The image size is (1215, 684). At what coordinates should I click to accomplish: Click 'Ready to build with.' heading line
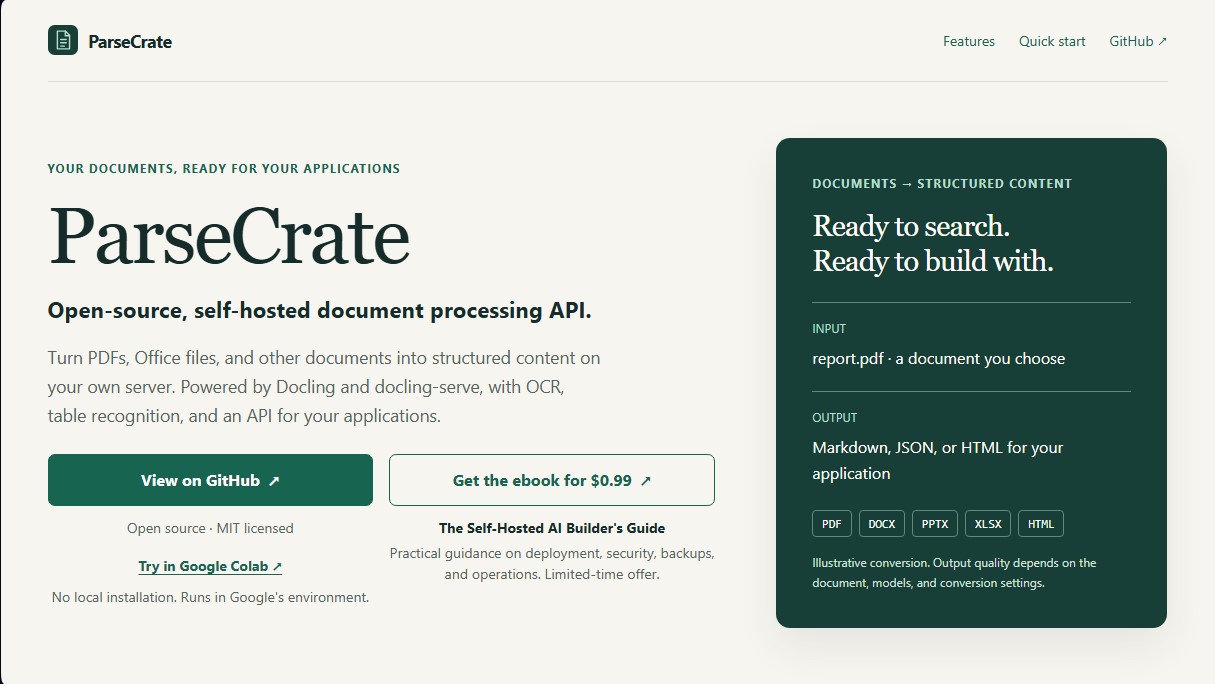coord(933,262)
